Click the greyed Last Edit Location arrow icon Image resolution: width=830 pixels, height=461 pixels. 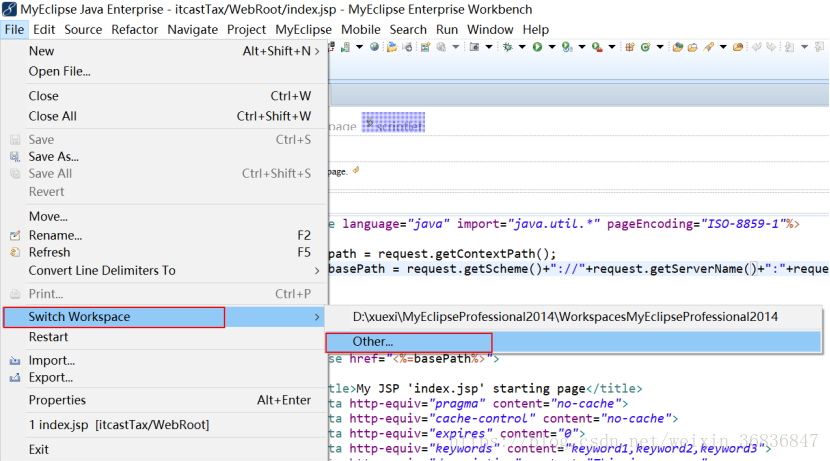click(x=757, y=47)
